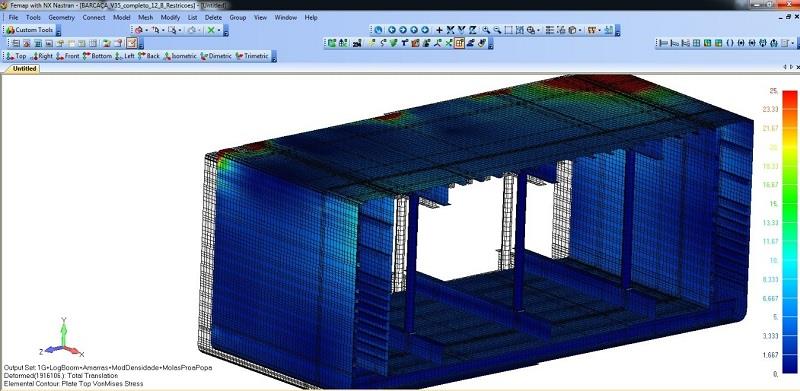Click the Isometric view button

pyautogui.click(x=180, y=56)
